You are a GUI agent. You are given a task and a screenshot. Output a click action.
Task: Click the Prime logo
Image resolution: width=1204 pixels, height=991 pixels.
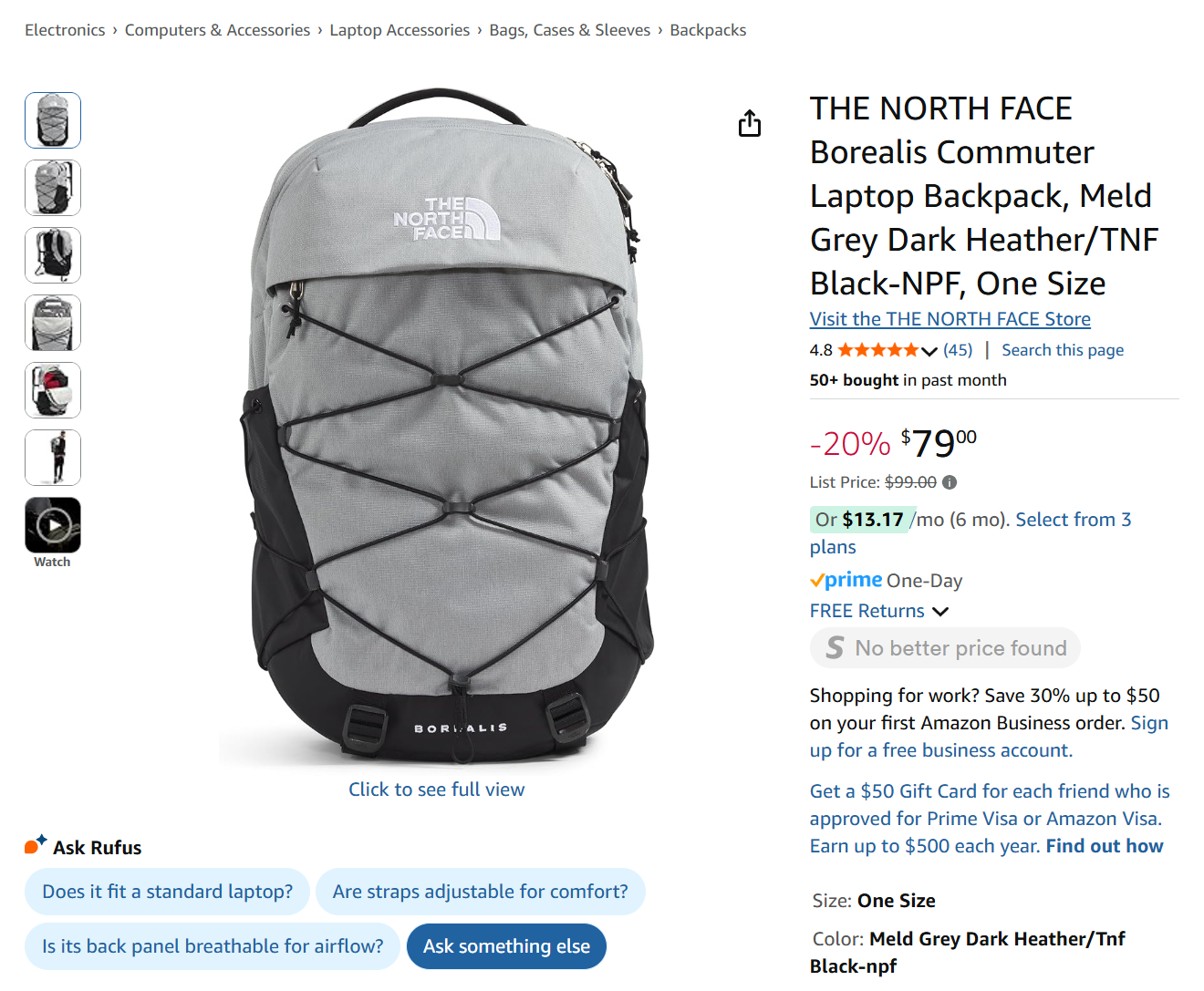846,580
